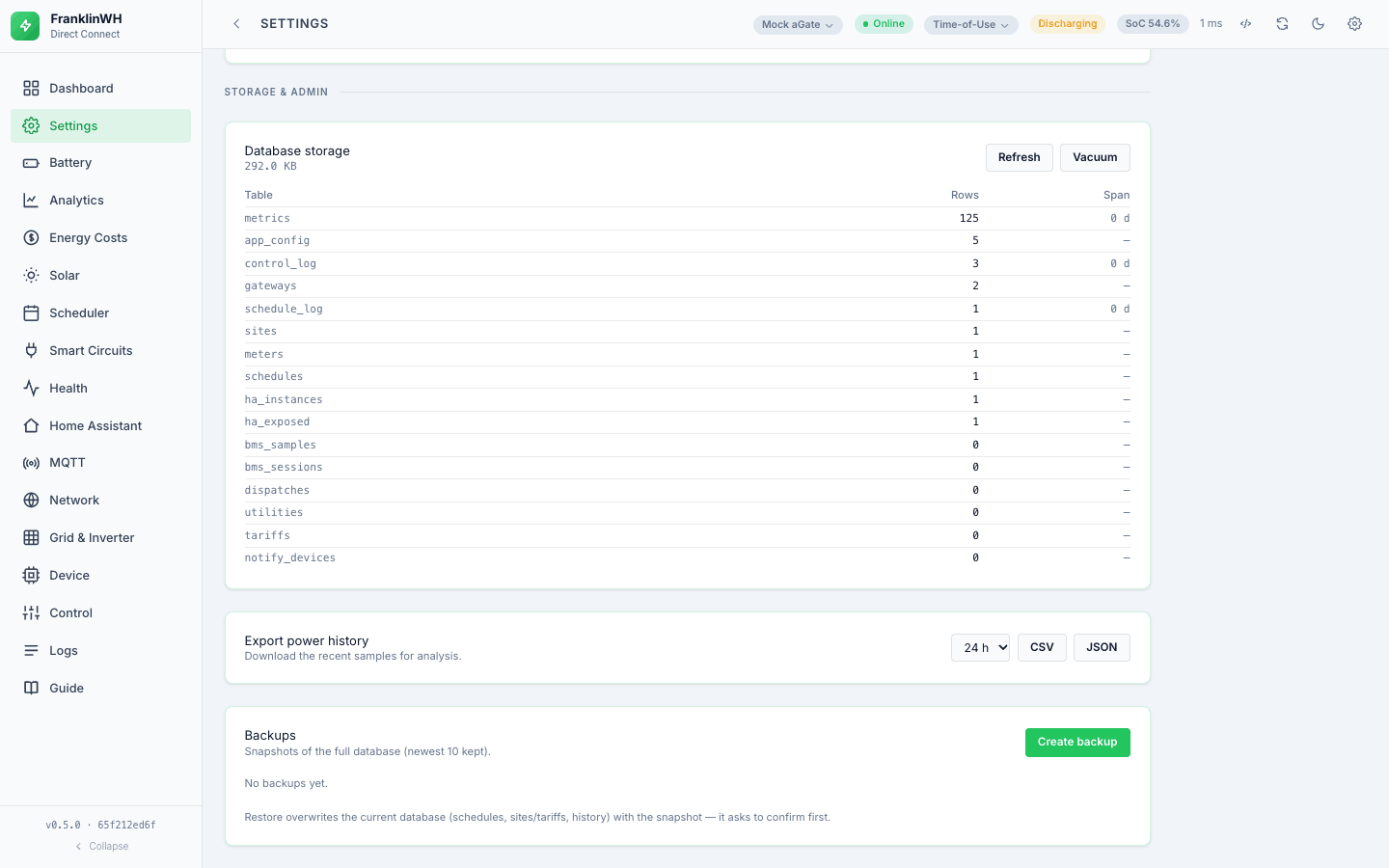Click the version v0.5.0 text
This screenshot has height=868, width=1389.
click(64, 826)
